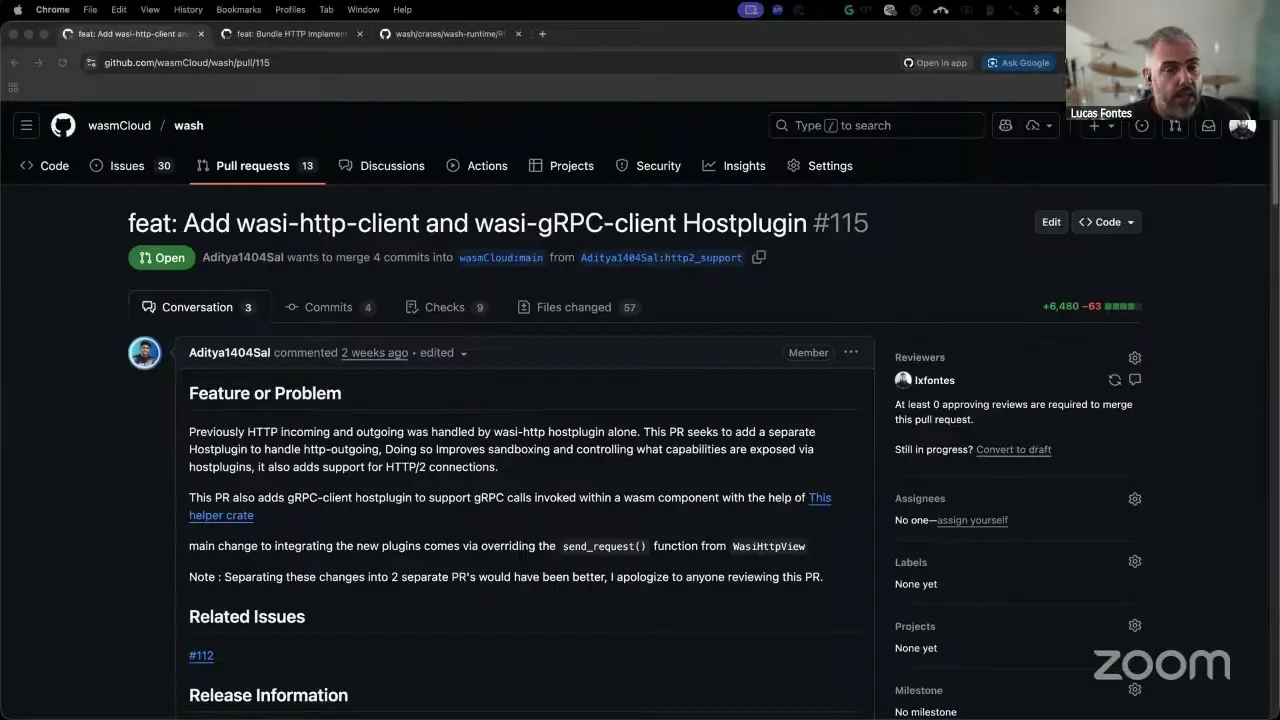Open the repository Settings tab
Image resolution: width=1280 pixels, height=720 pixels.
[820, 166]
